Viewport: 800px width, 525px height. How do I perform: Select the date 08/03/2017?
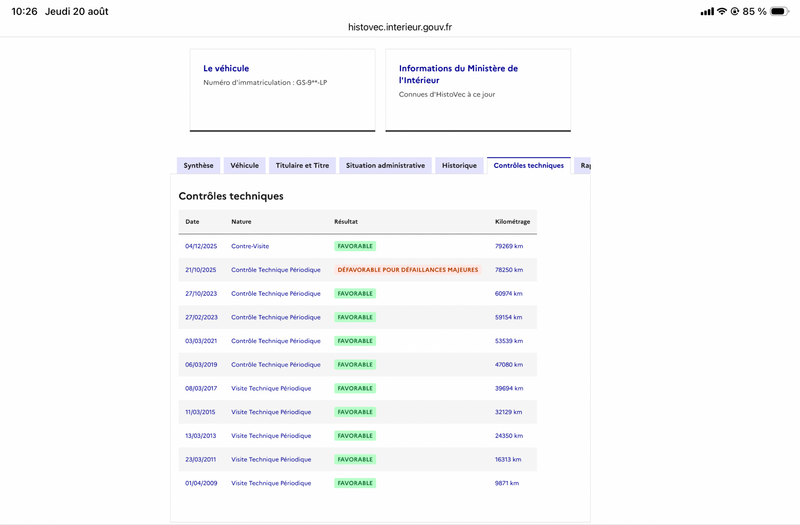[x=201, y=388]
